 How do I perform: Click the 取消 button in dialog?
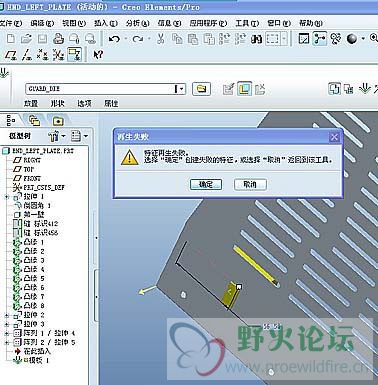[250, 184]
